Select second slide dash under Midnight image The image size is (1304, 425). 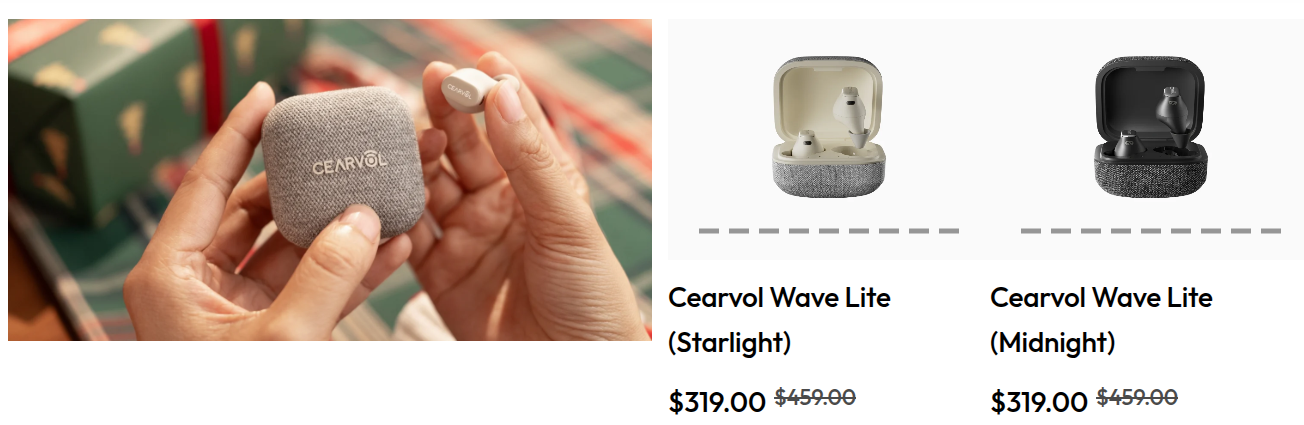point(1061,231)
